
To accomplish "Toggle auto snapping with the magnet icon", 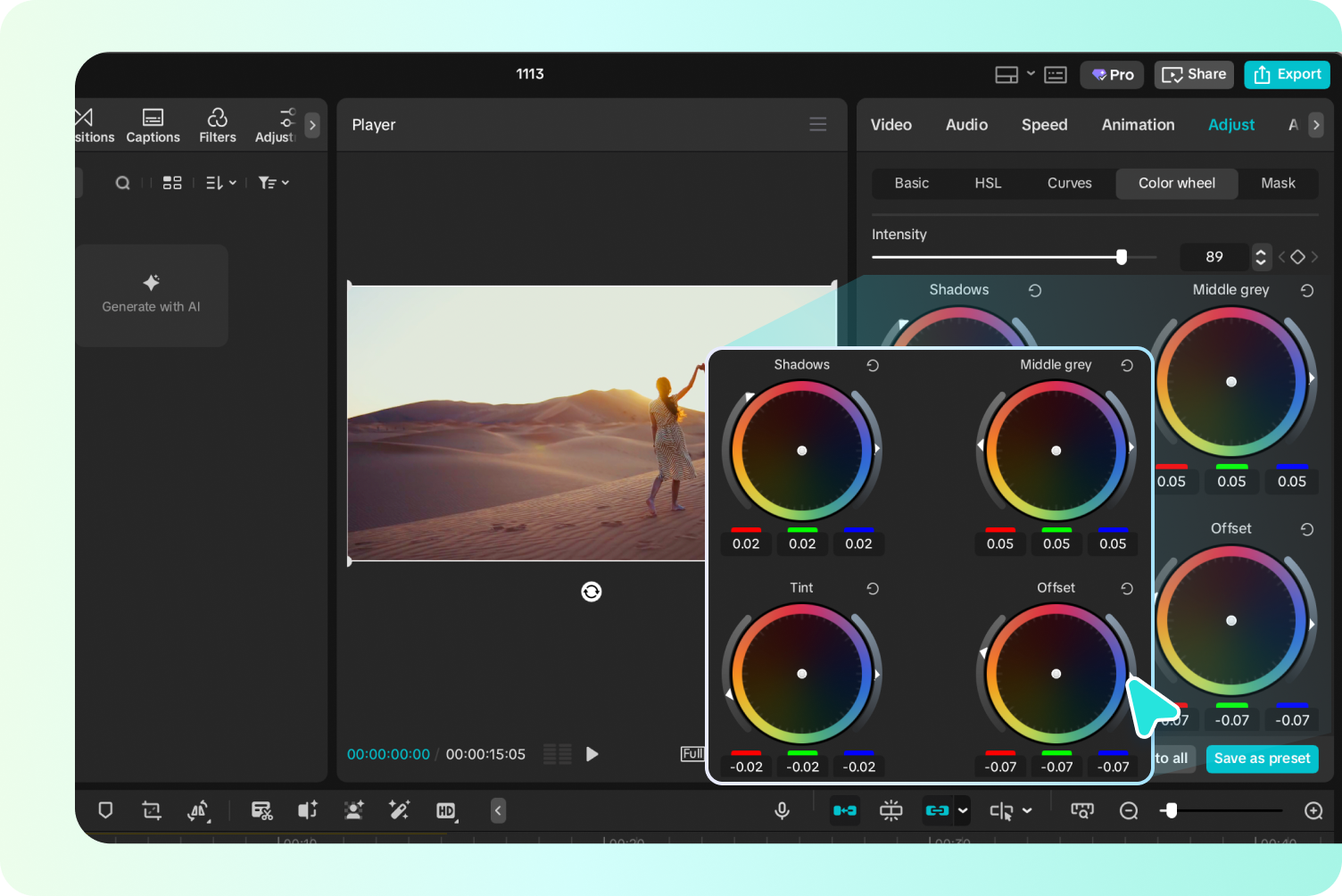I will (891, 810).
